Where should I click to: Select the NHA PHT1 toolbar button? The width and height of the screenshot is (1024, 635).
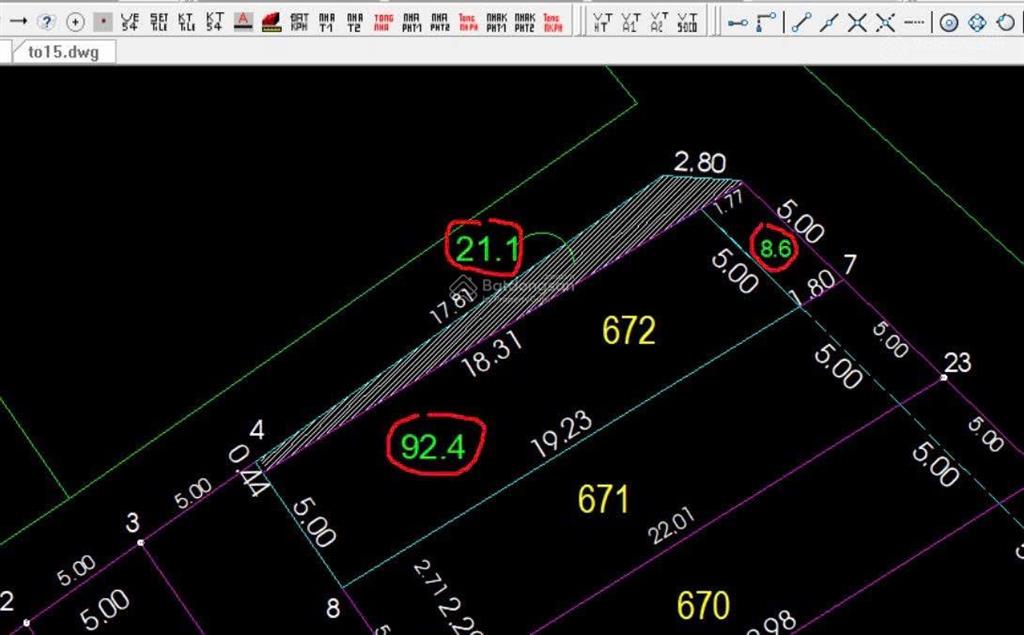(411, 22)
